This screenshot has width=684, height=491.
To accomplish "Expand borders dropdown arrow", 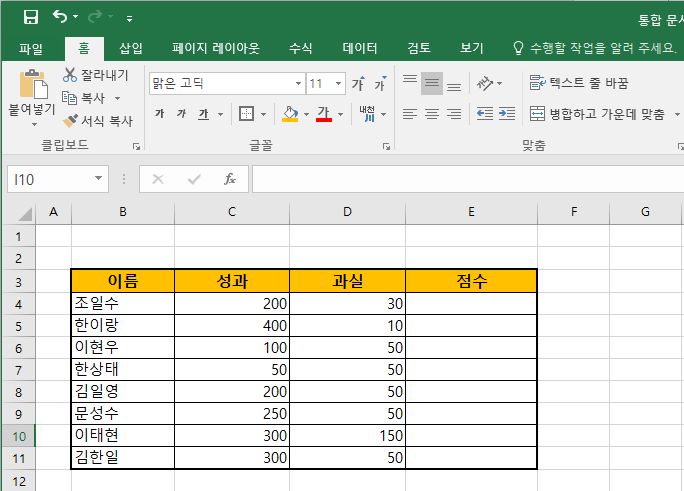I will point(263,114).
